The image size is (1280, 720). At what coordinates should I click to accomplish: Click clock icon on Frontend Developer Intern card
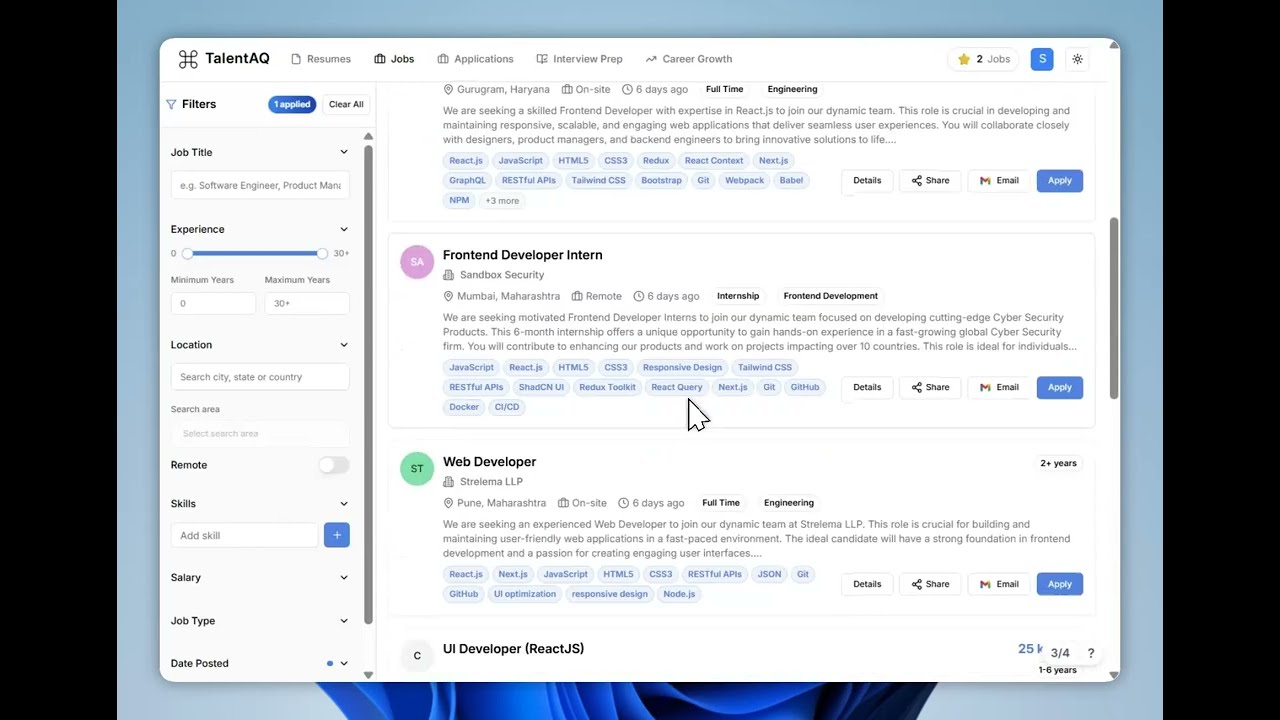639,296
